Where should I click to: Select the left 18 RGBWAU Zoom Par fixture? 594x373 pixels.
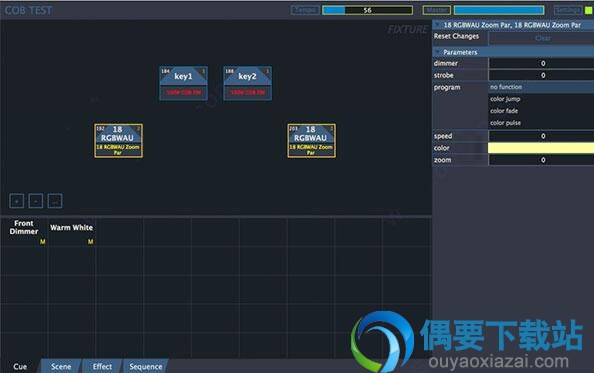[119, 140]
